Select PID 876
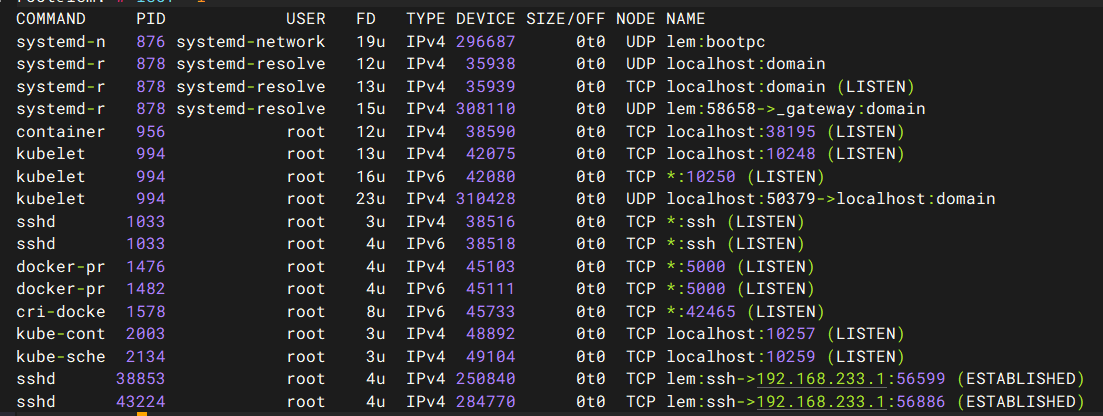The width and height of the screenshot is (1103, 416). pos(151,42)
